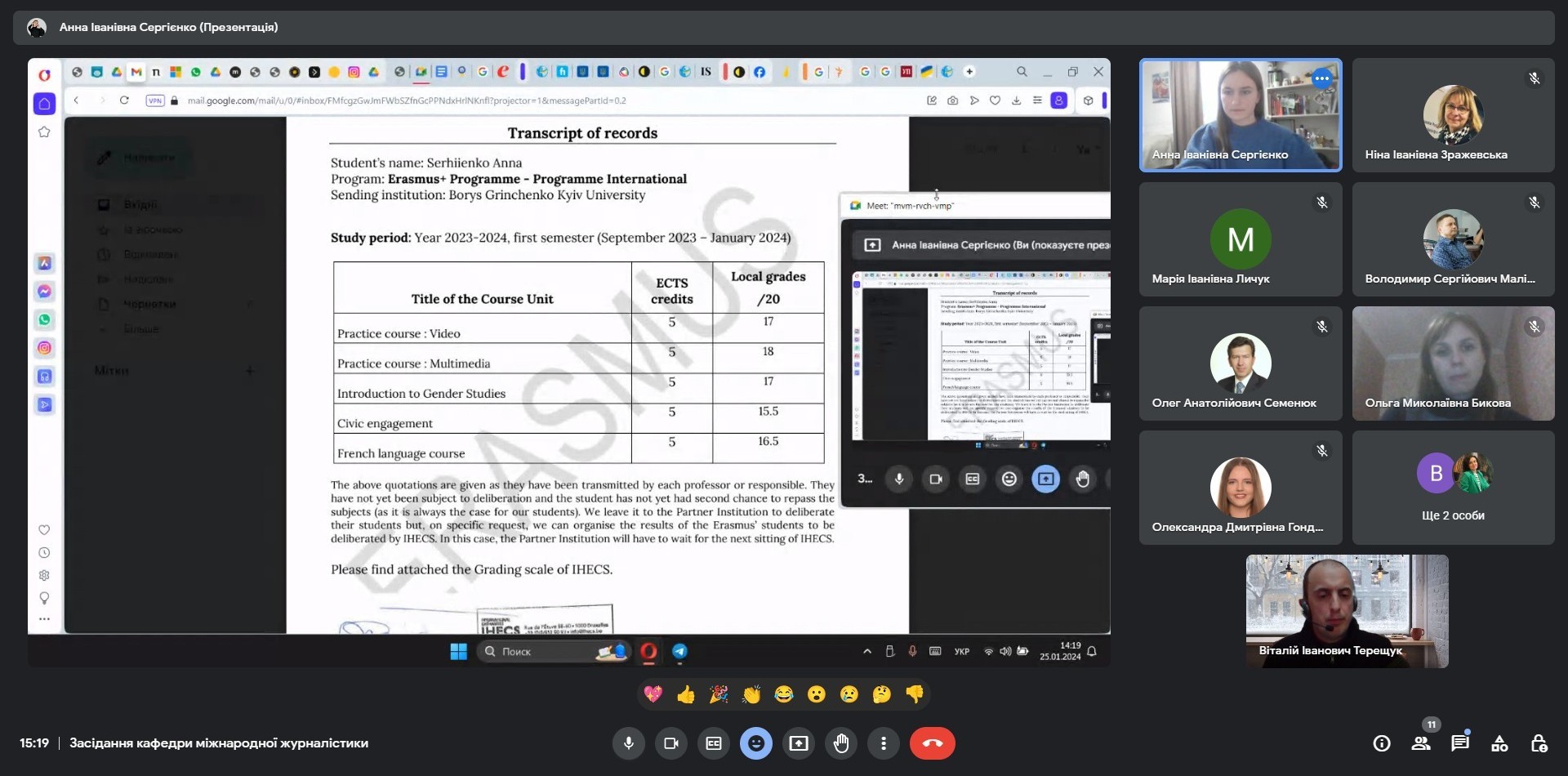Expand the 'Ще 2 особи' tile

1453,488
